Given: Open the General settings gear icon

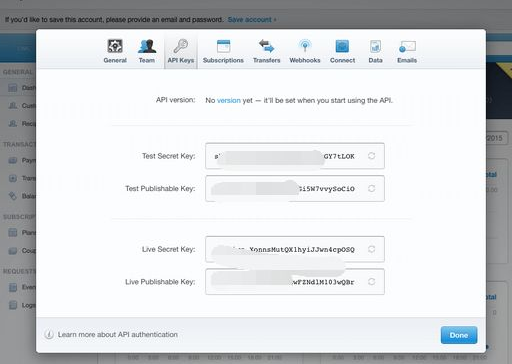Looking at the screenshot, I should click(x=115, y=46).
